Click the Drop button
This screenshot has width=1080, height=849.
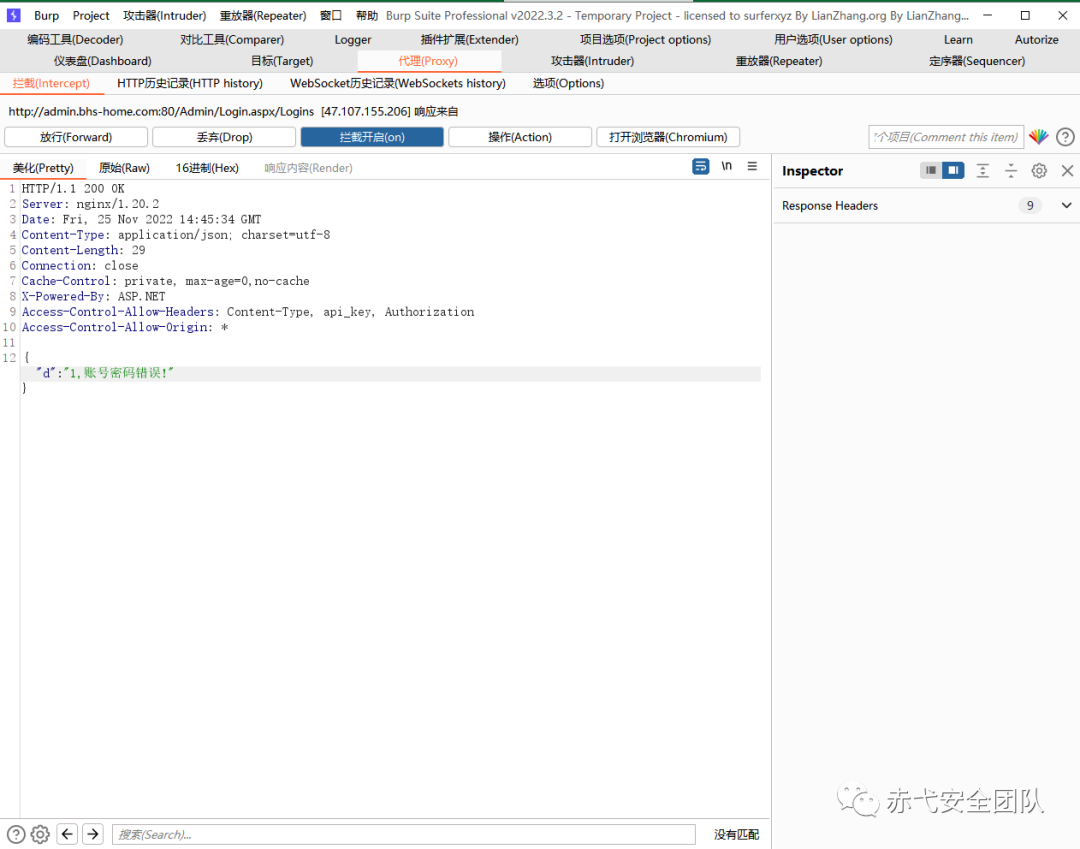click(x=224, y=137)
